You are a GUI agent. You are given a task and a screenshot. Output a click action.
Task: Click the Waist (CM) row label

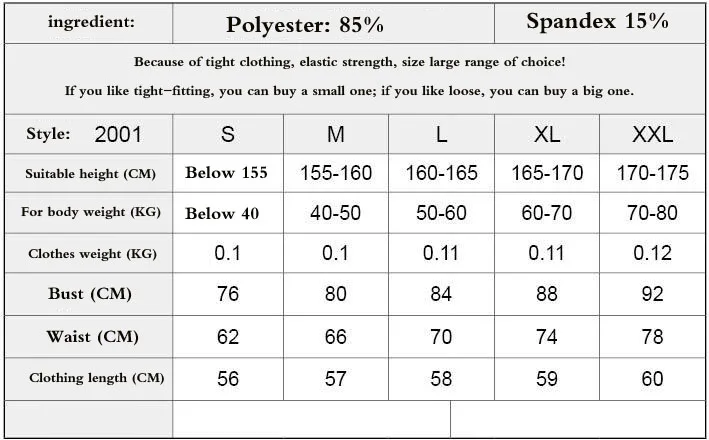coord(92,337)
